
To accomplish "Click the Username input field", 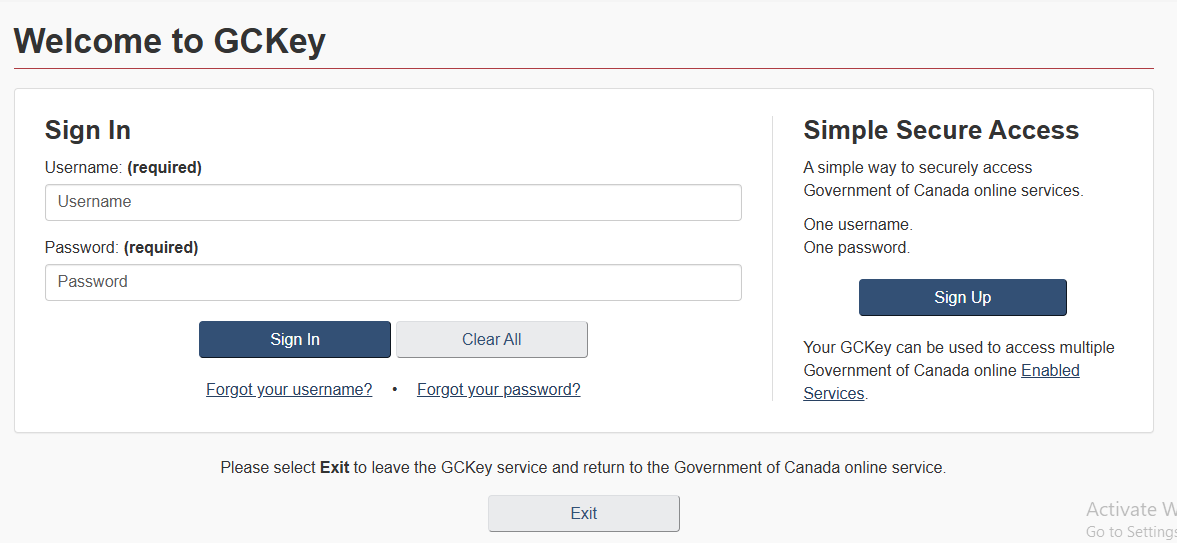I will (393, 202).
